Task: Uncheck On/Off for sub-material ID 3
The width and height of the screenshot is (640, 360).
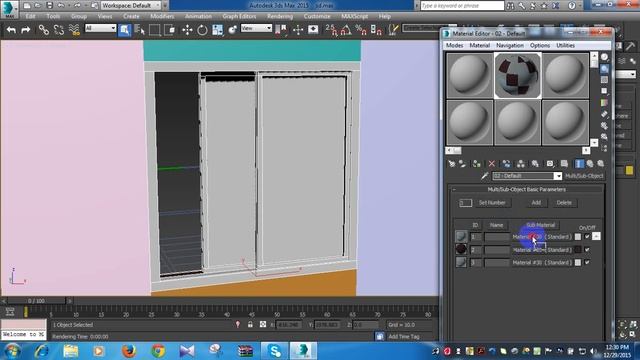Action: 587,262
